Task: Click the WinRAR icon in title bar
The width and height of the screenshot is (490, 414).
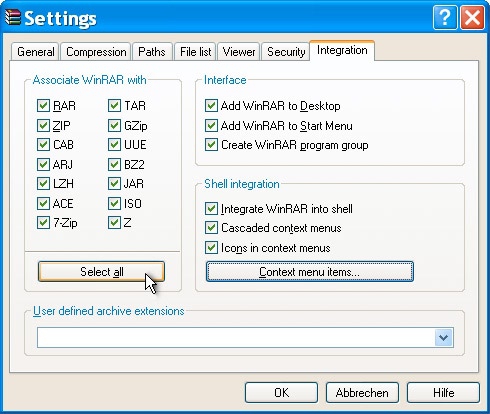Action: pos(13,17)
